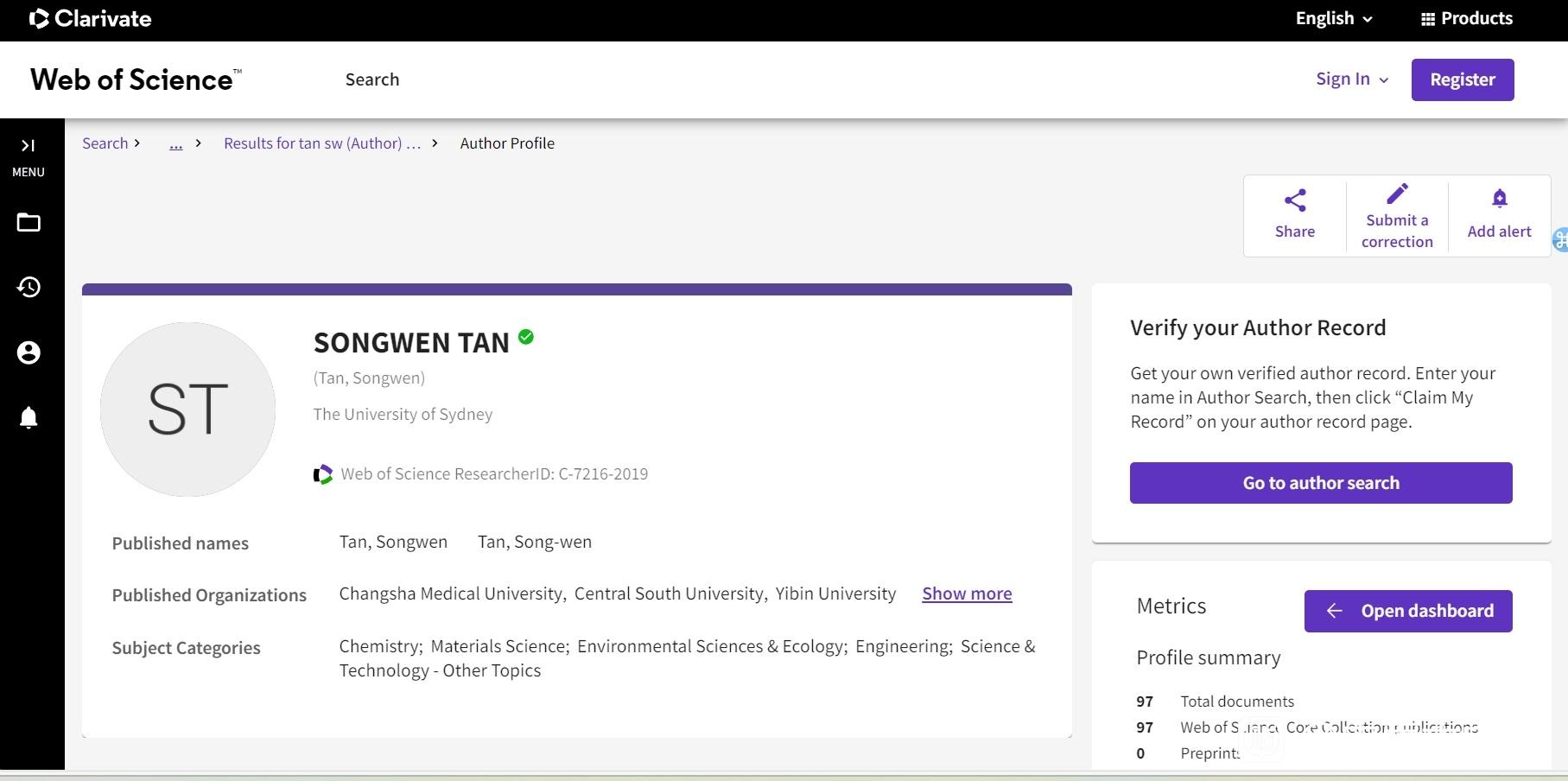
Task: Click published name Tan, Songwen
Action: tap(393, 542)
